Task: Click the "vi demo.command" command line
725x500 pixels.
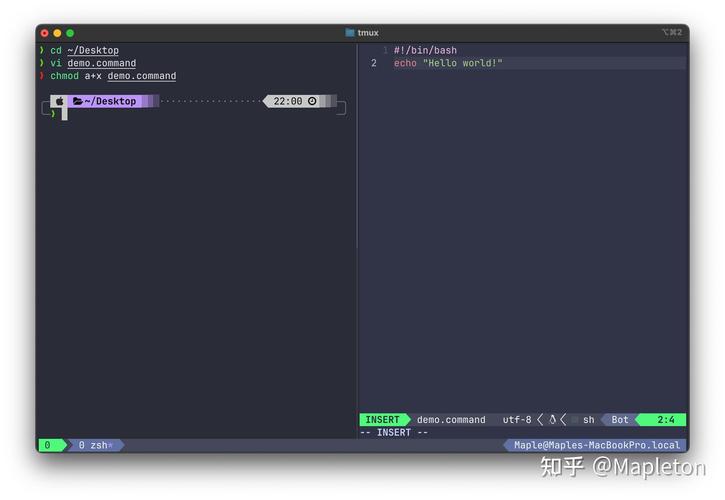Action: 93,63
